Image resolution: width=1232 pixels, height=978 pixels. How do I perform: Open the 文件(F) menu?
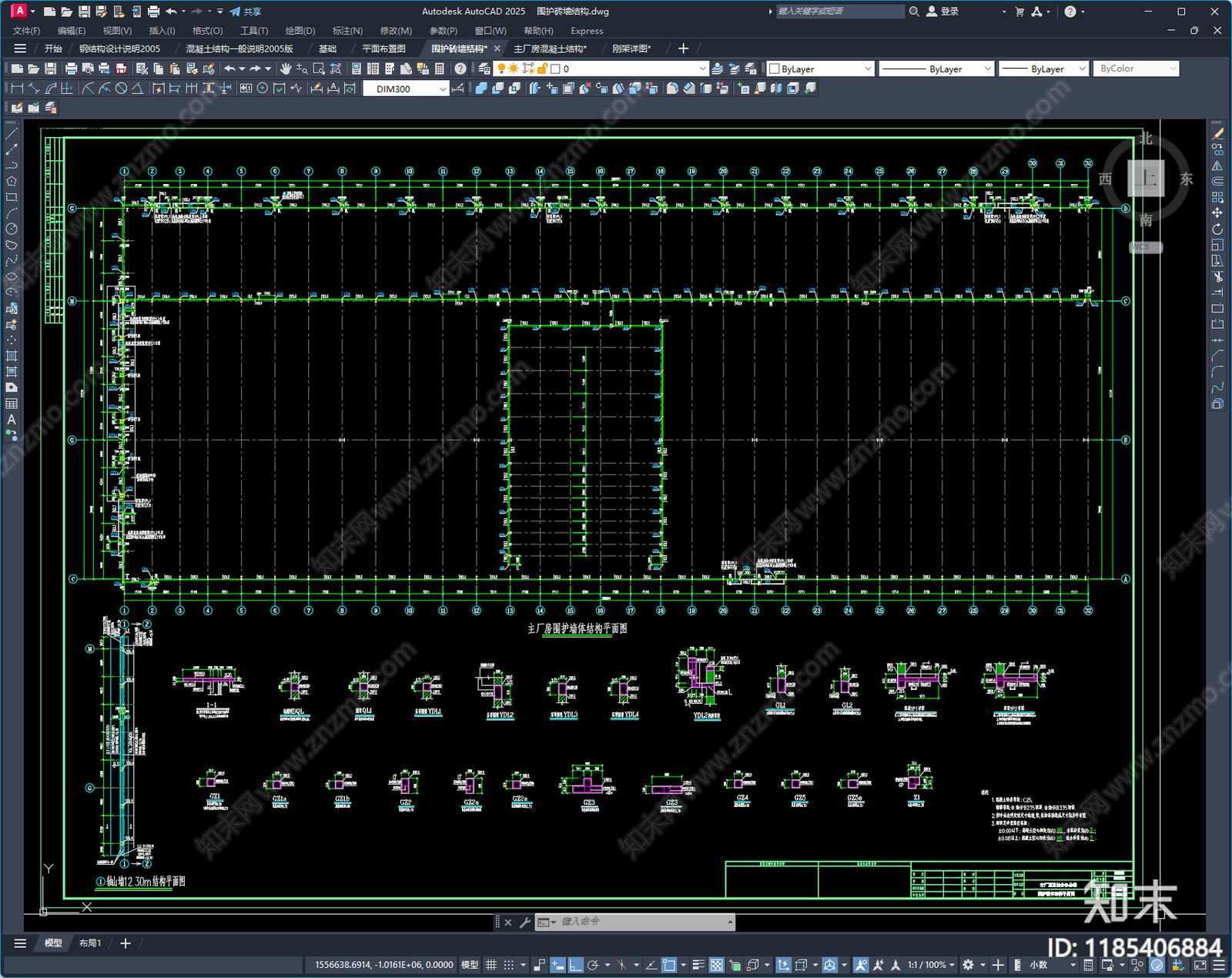pos(26,31)
